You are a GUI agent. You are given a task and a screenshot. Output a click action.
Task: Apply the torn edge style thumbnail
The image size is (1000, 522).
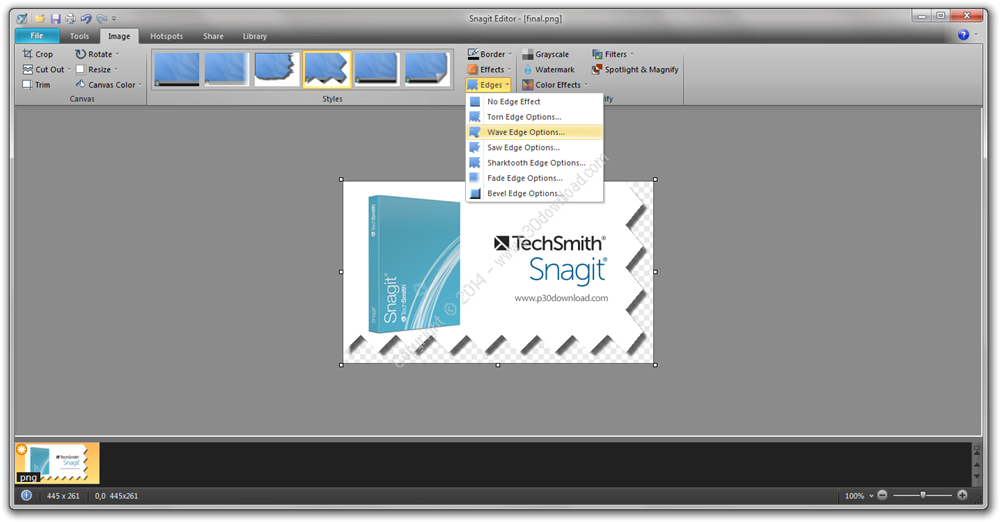tap(277, 69)
